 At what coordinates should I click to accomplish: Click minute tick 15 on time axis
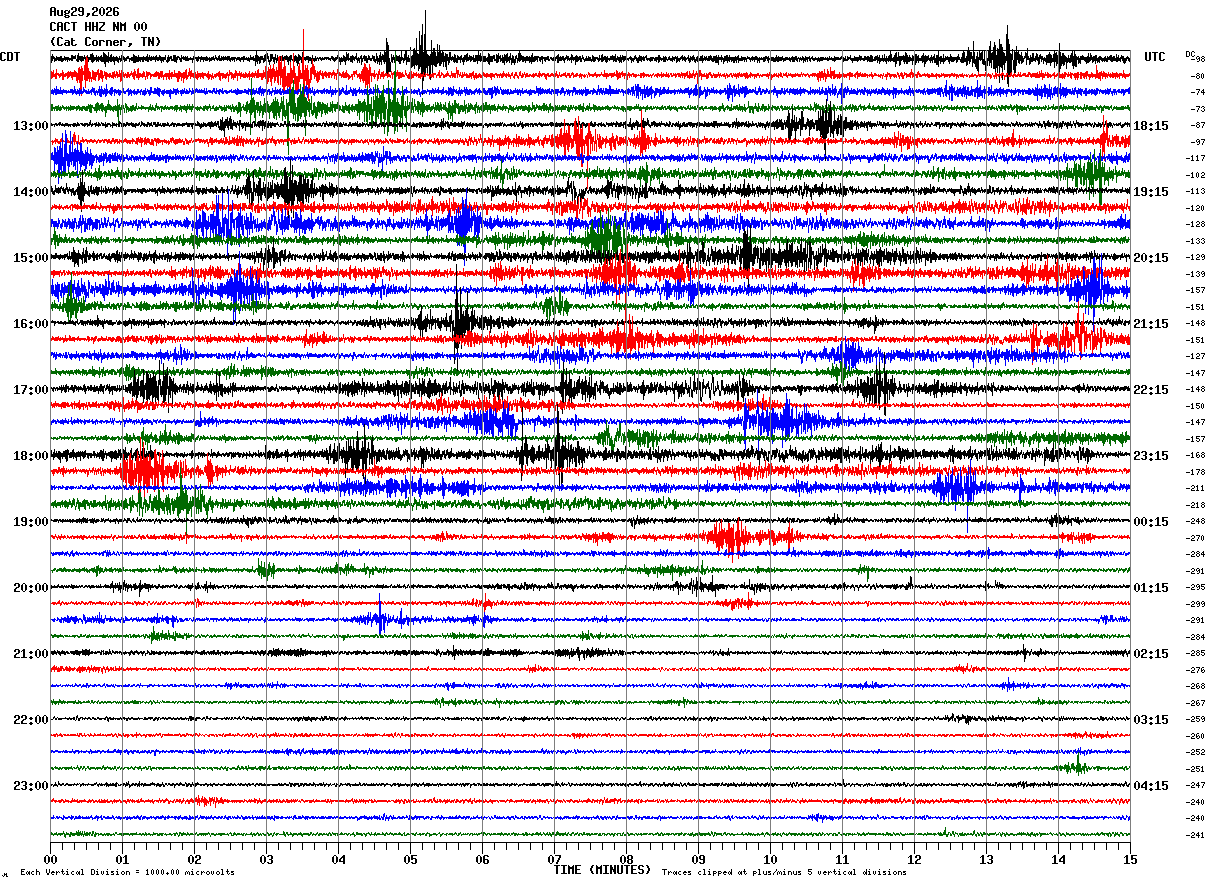point(1130,859)
